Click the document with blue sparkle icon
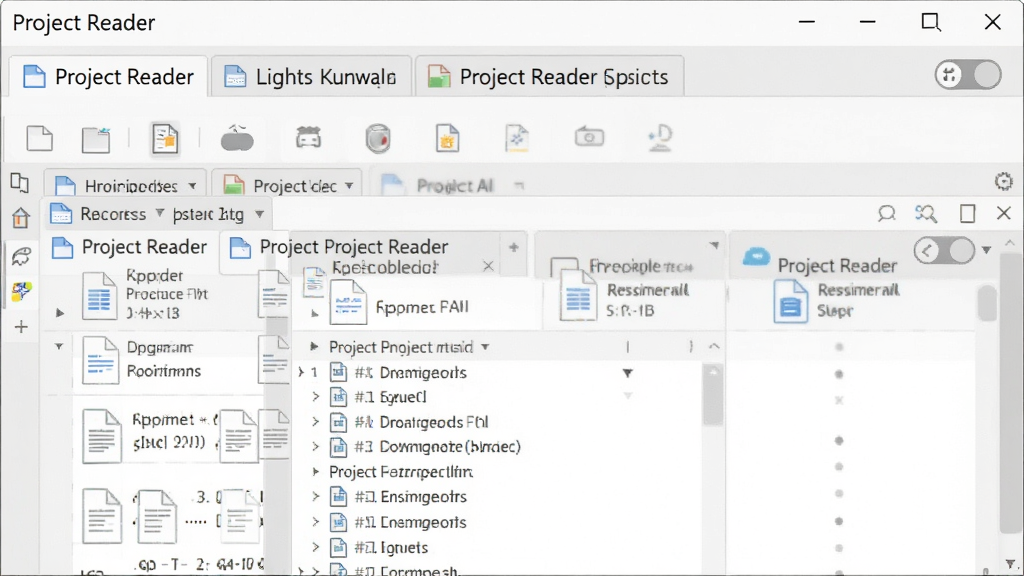 pos(517,138)
